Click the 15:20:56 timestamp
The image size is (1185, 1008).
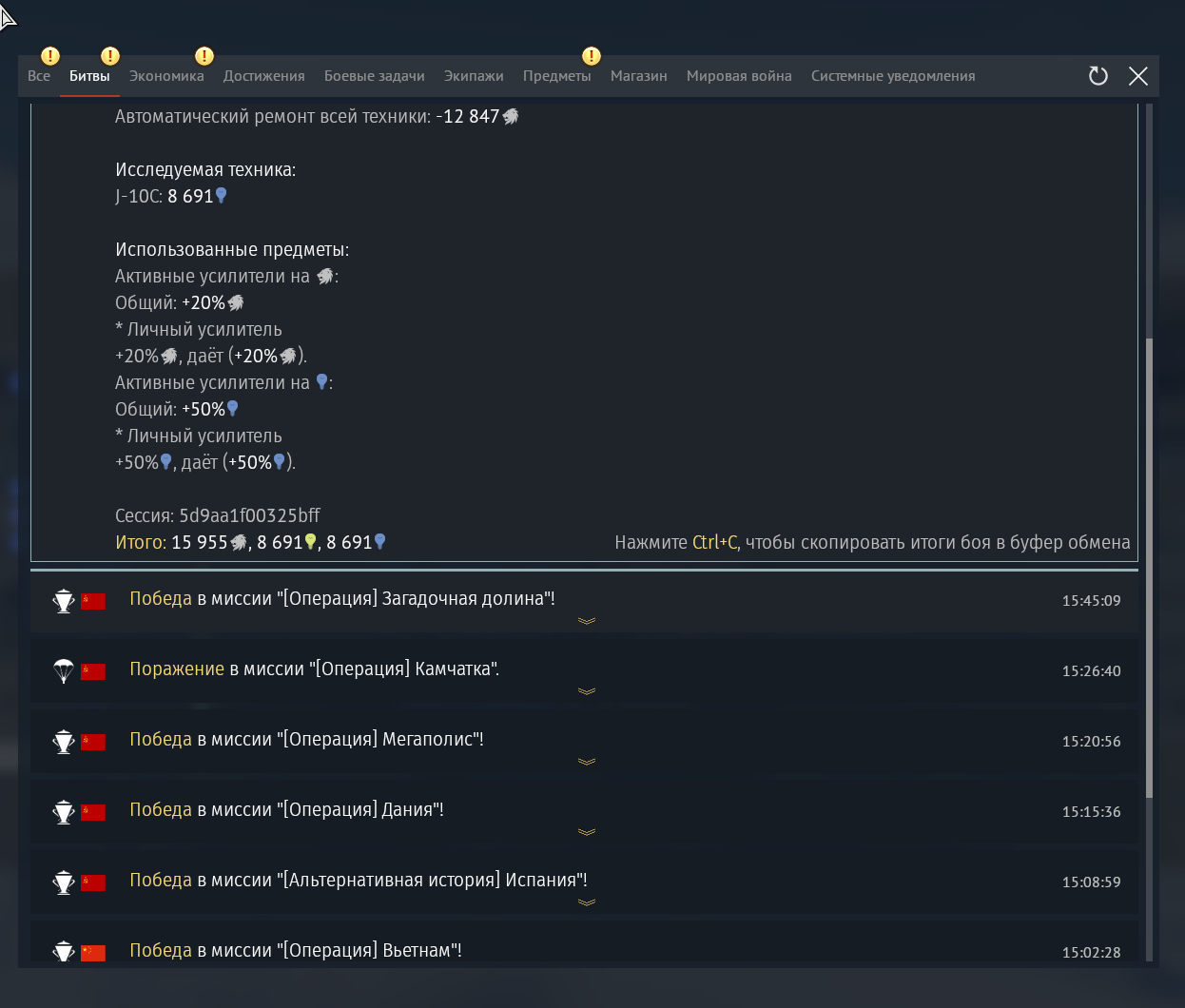1091,742
